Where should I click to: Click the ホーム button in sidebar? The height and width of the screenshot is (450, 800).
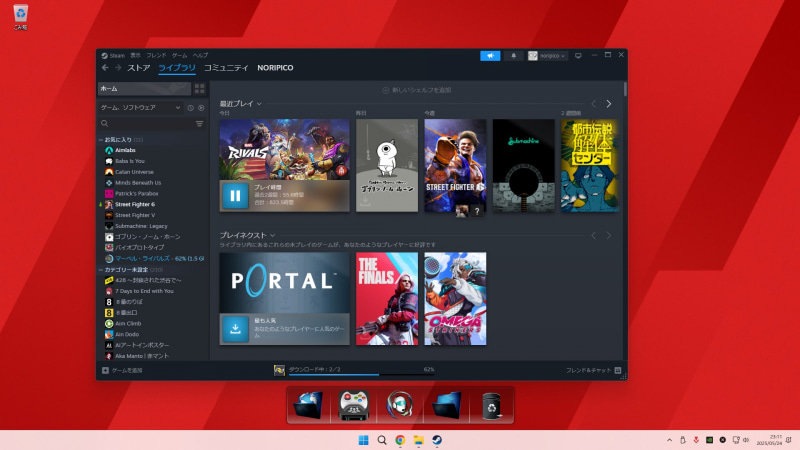pos(144,88)
